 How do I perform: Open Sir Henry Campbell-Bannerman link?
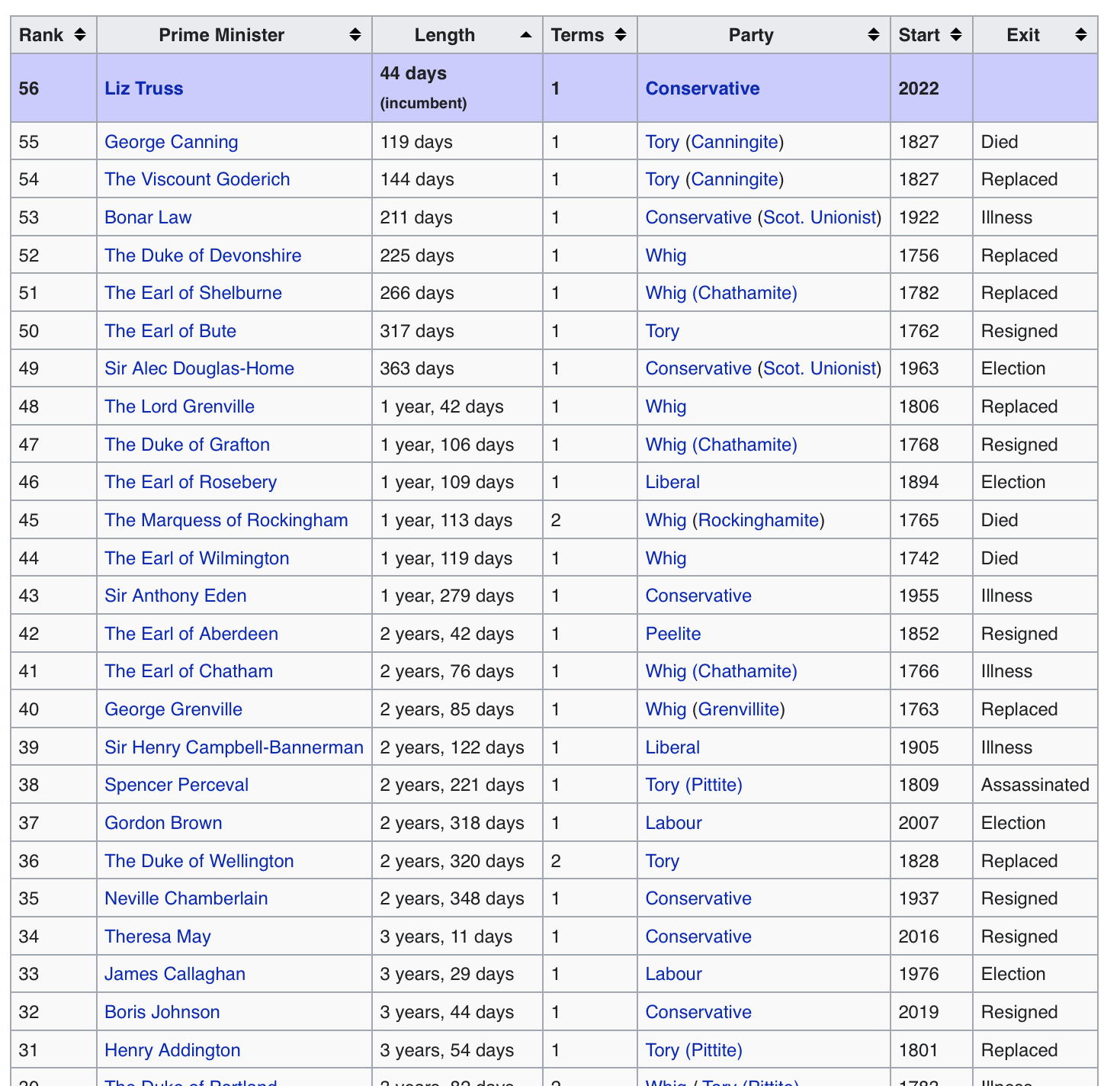pos(234,747)
